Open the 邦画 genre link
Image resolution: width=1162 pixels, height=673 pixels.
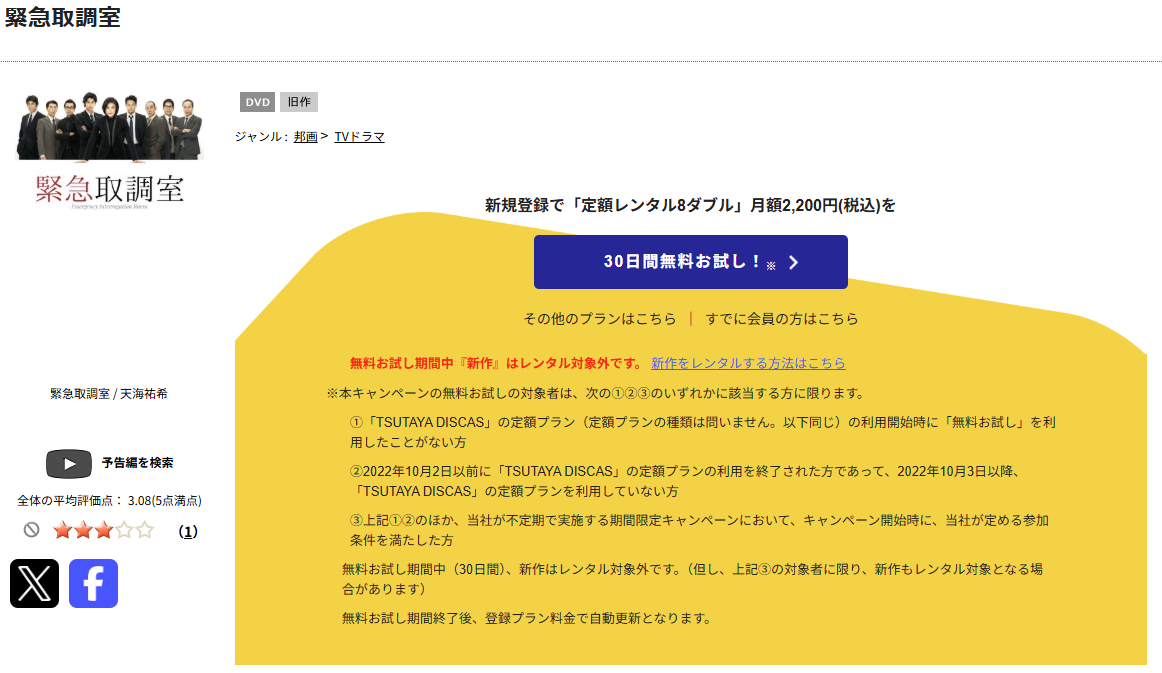point(305,136)
